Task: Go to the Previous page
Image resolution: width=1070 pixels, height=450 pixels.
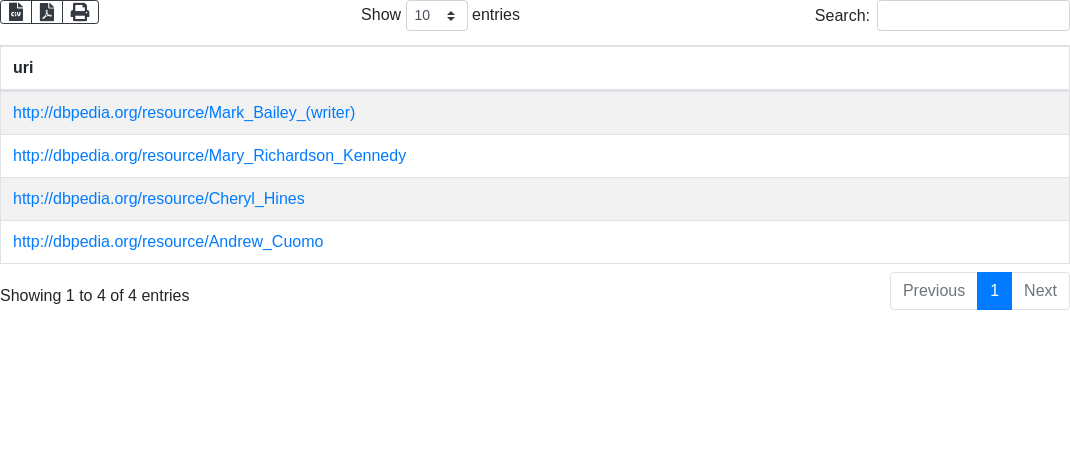Action: 933,291
